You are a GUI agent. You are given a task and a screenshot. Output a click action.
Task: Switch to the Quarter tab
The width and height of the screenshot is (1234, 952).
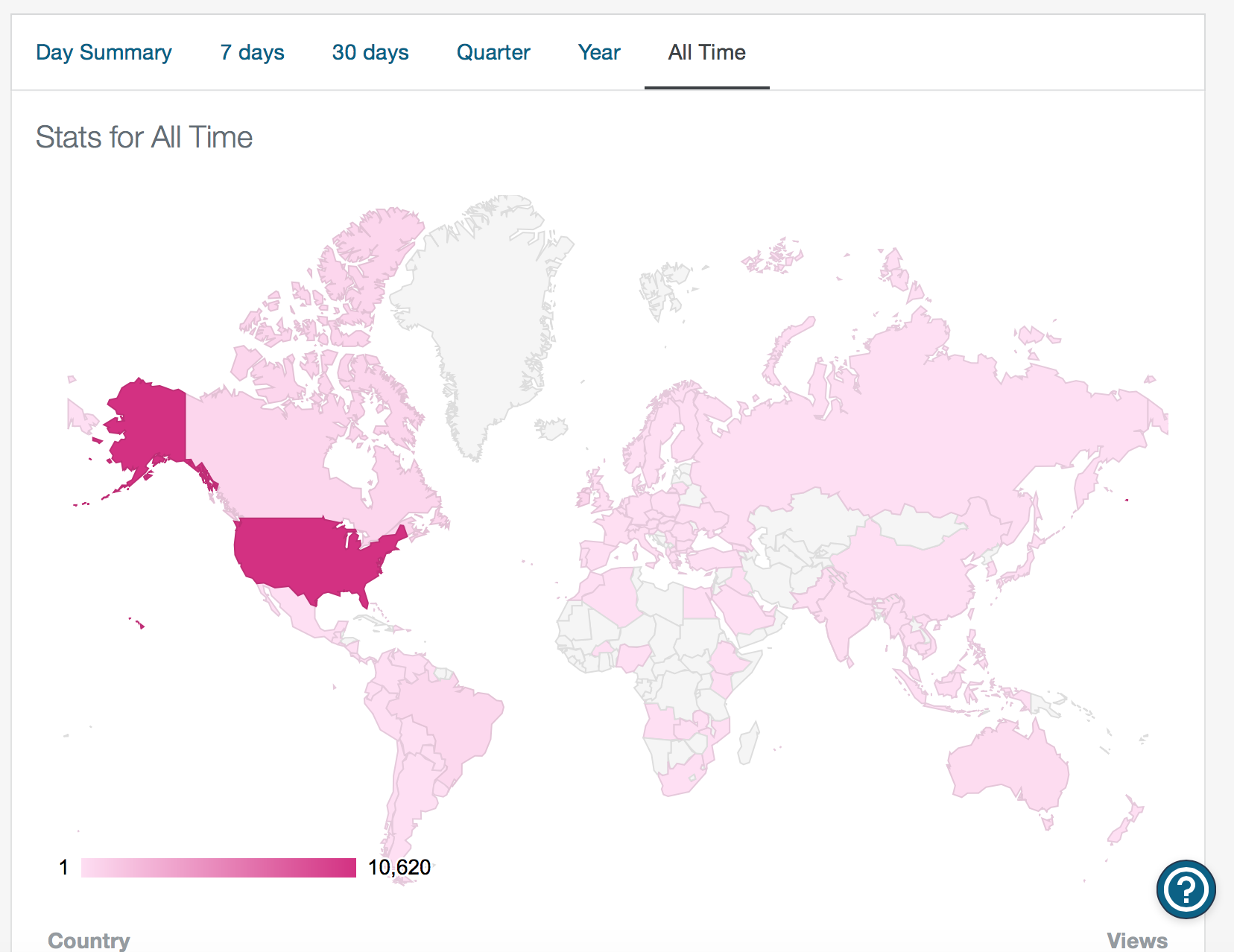tap(493, 52)
